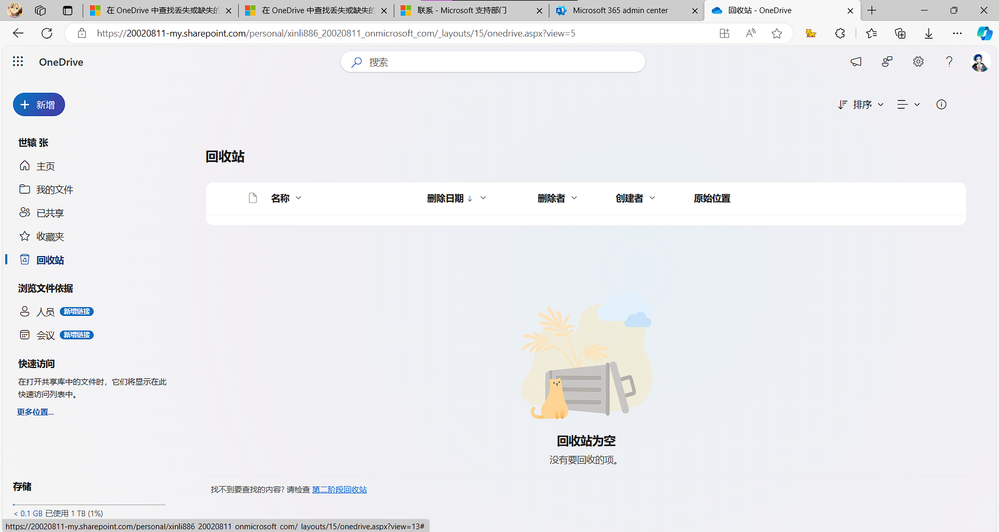Close the 回收站 - OneDrive tab
Screen dimensions: 999x532
850,10
